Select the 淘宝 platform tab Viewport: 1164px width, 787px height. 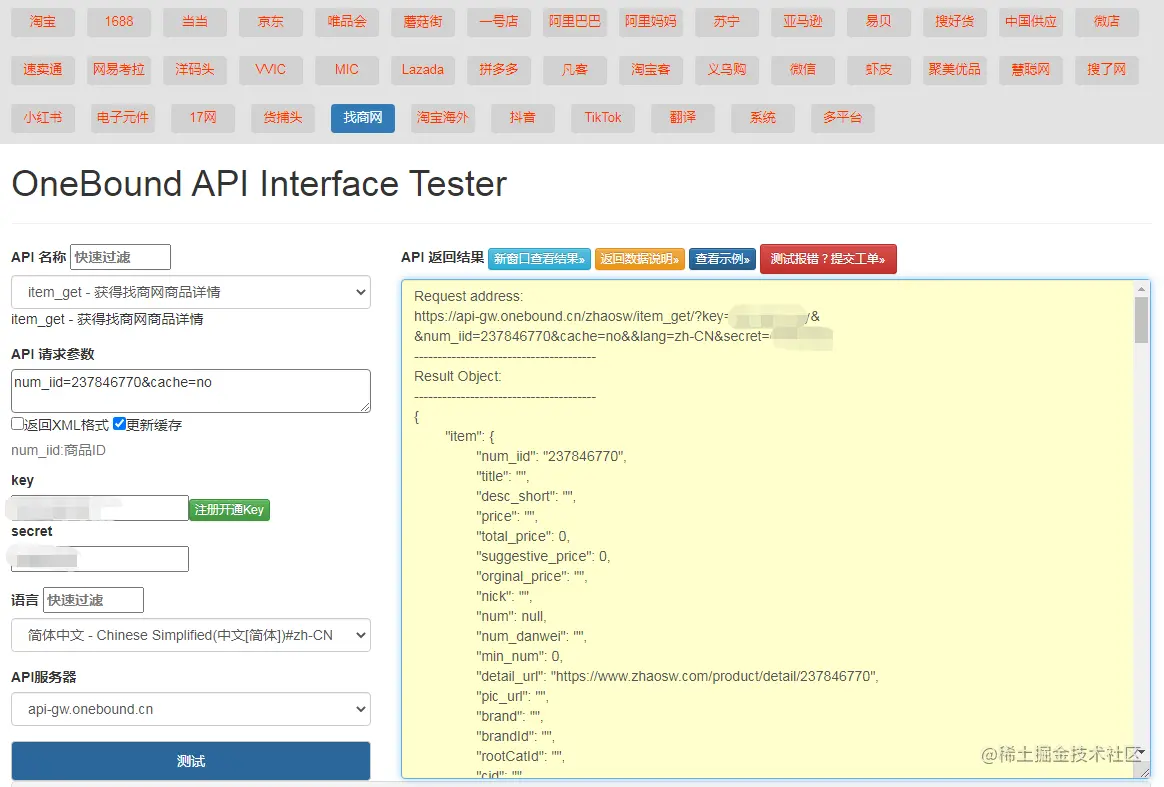click(x=43, y=22)
